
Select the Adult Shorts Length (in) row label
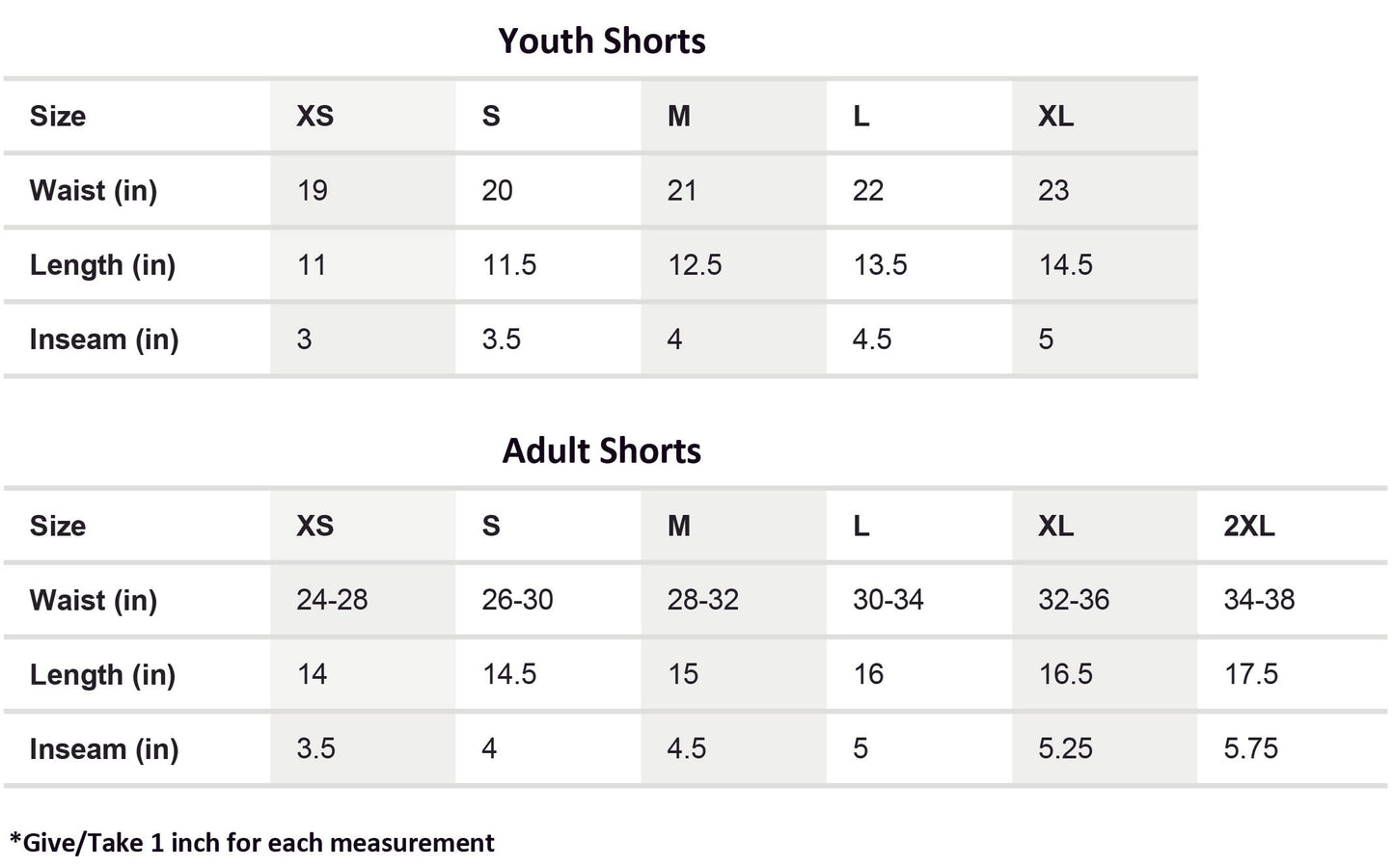click(102, 674)
